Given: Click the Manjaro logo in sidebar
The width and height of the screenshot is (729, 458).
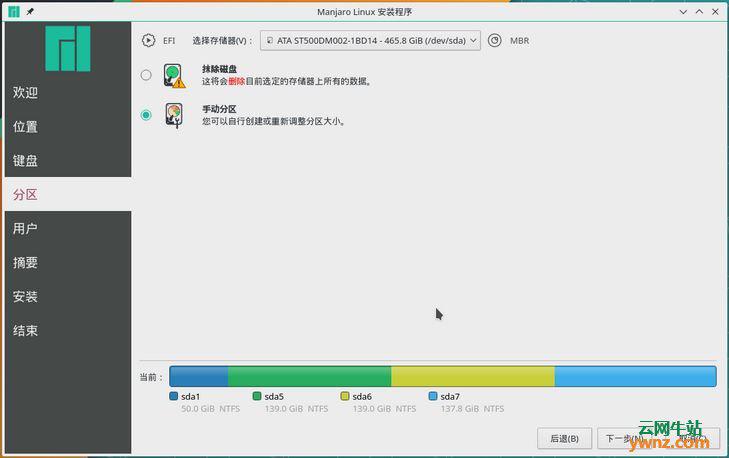Looking at the screenshot, I should 68,48.
